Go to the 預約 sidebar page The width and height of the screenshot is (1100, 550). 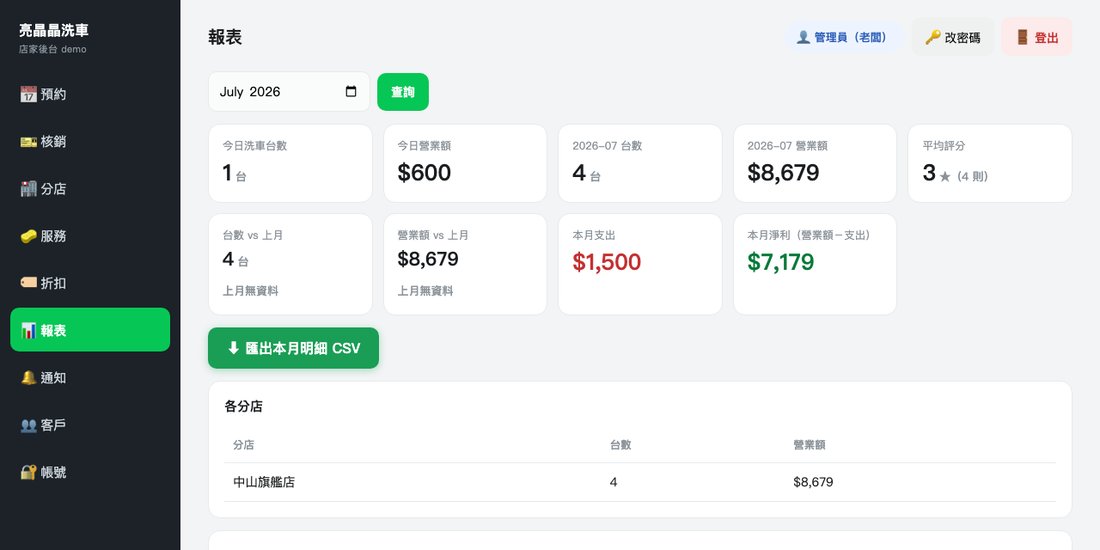pyautogui.click(x=90, y=94)
